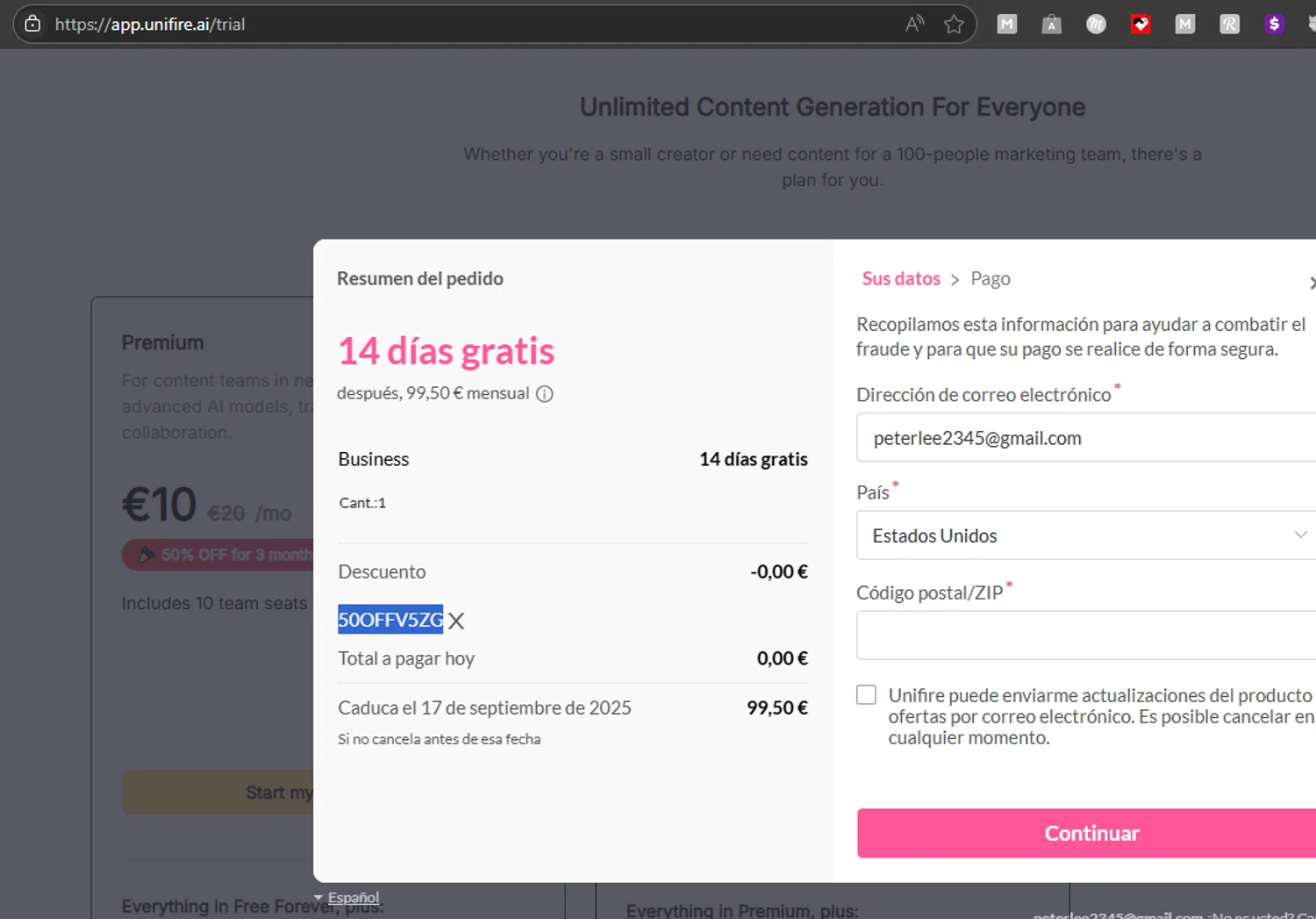Screen dimensions: 1316x919
Task: Click the highlighted coupon code 50OFFV5ZG
Action: point(390,620)
